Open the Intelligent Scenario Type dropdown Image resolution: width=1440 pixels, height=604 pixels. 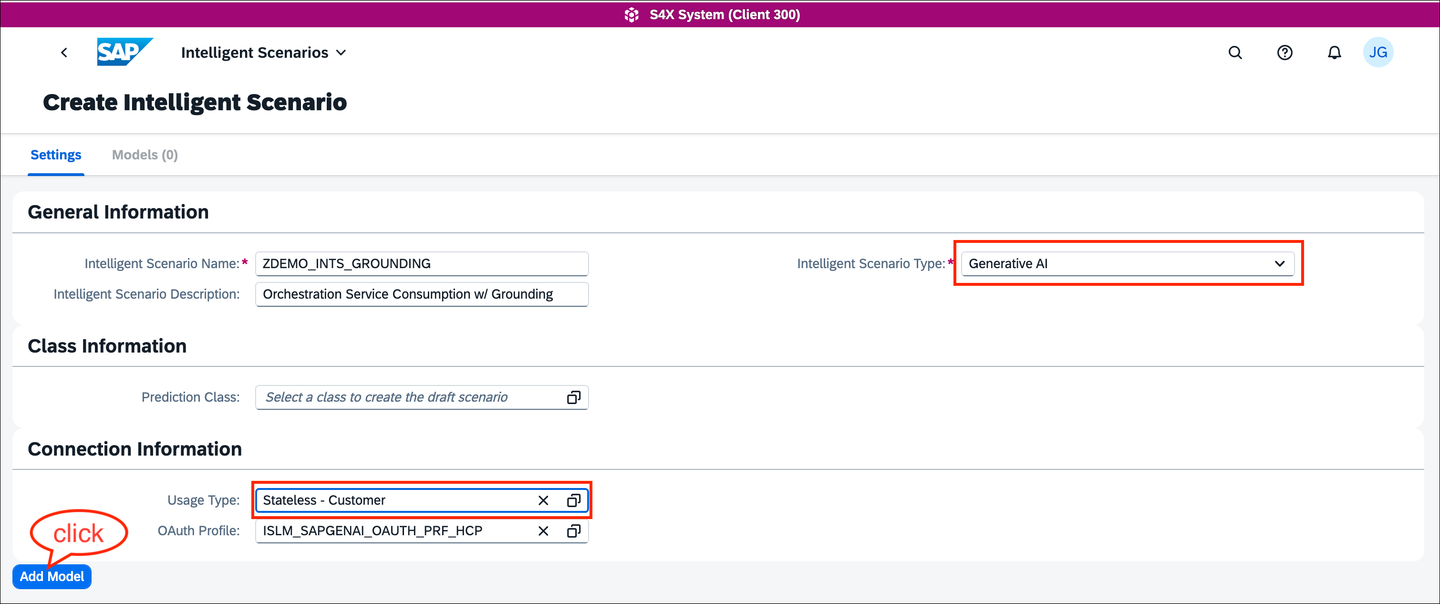coord(1127,264)
